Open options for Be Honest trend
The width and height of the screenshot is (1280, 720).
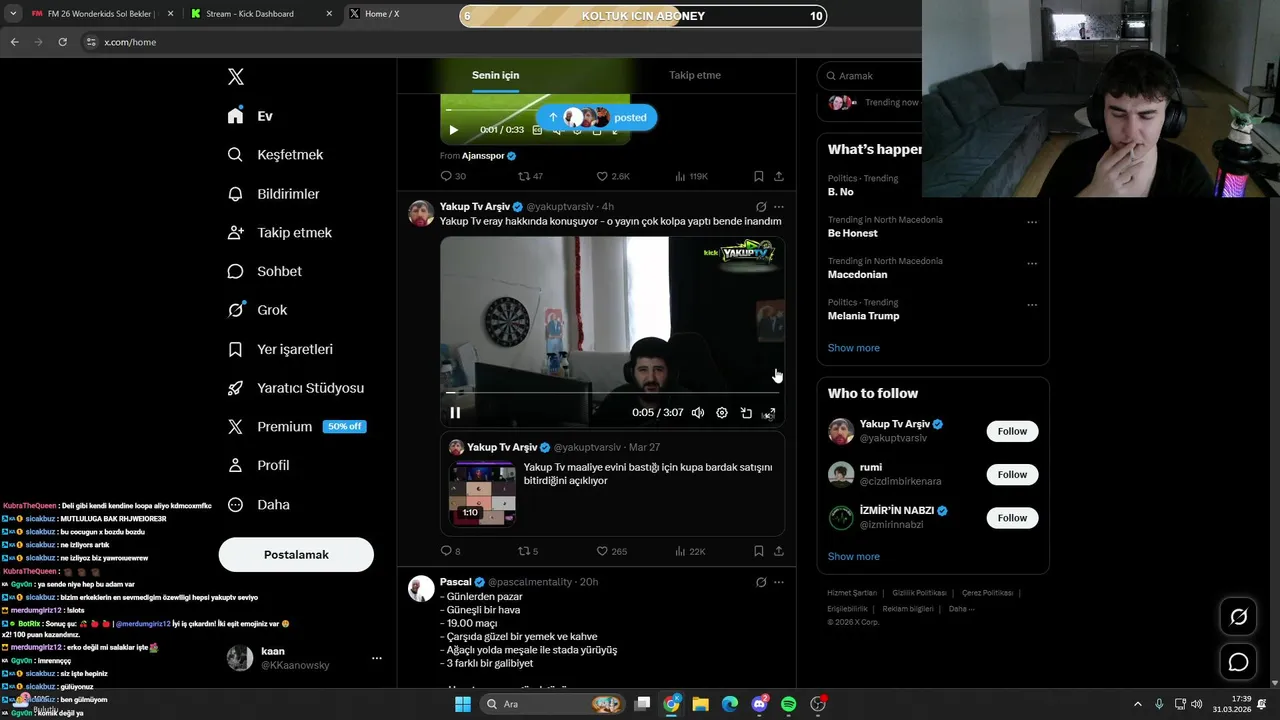(1032, 222)
